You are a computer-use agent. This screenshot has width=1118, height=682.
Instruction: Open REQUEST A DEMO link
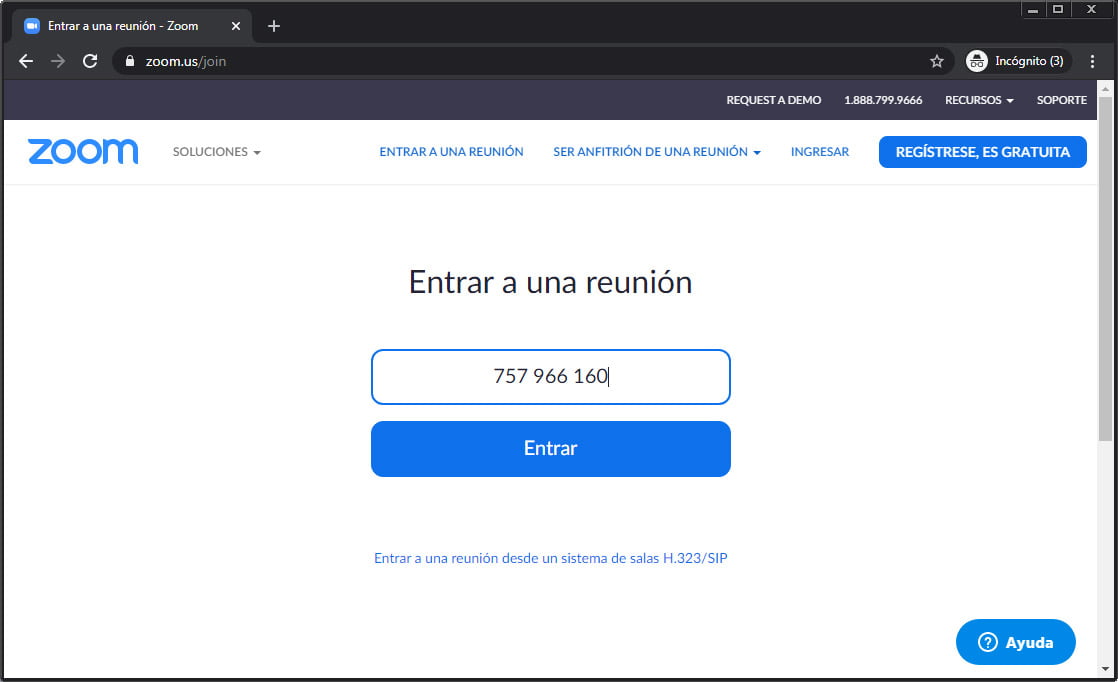(774, 100)
